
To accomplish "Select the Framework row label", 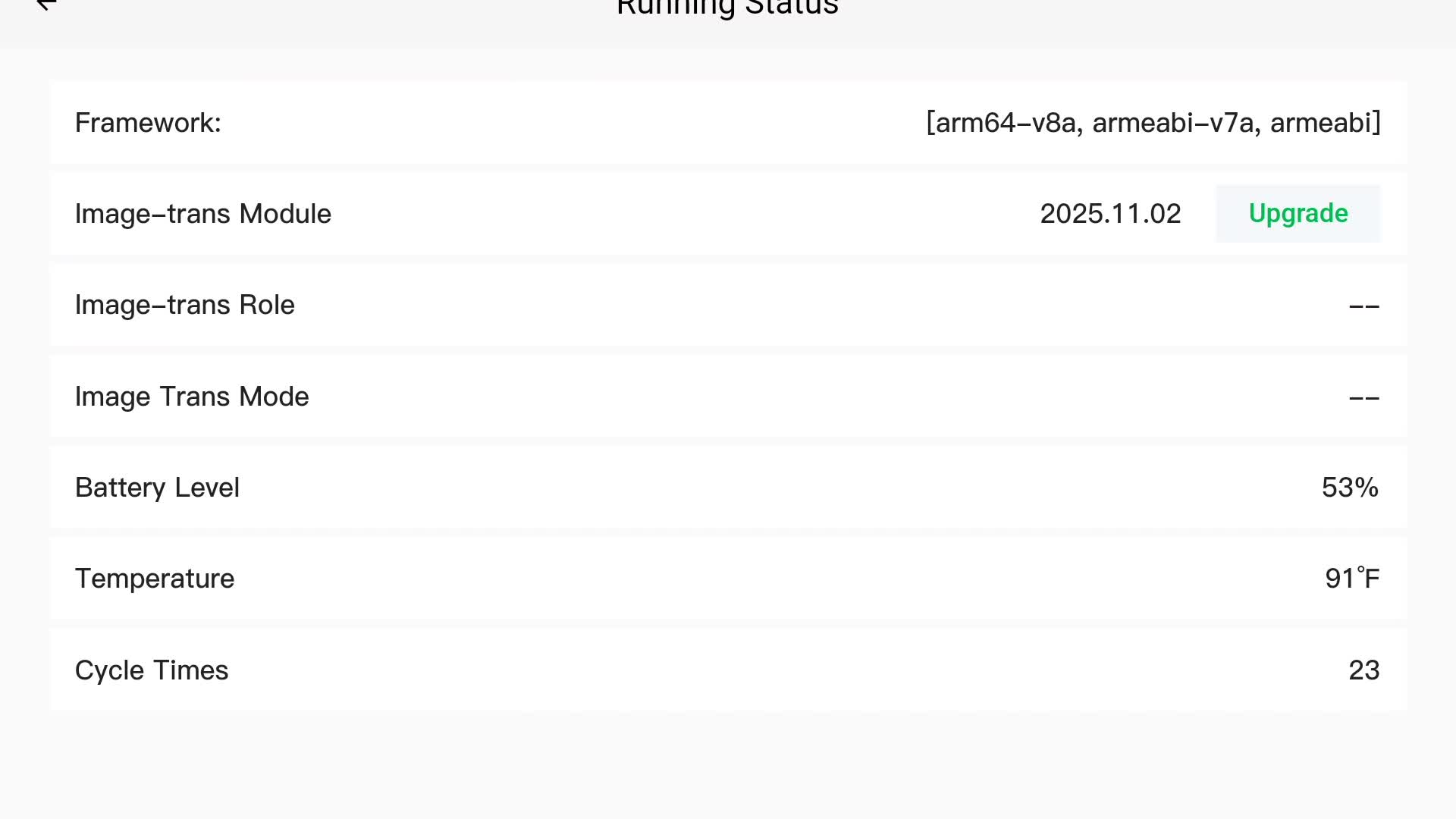I will 148,123.
